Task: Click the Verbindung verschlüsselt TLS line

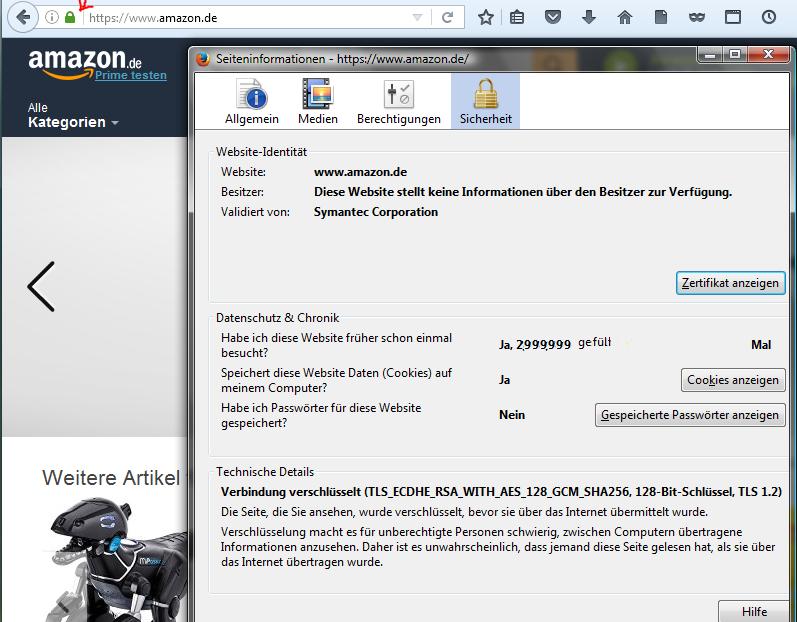Action: coord(501,492)
